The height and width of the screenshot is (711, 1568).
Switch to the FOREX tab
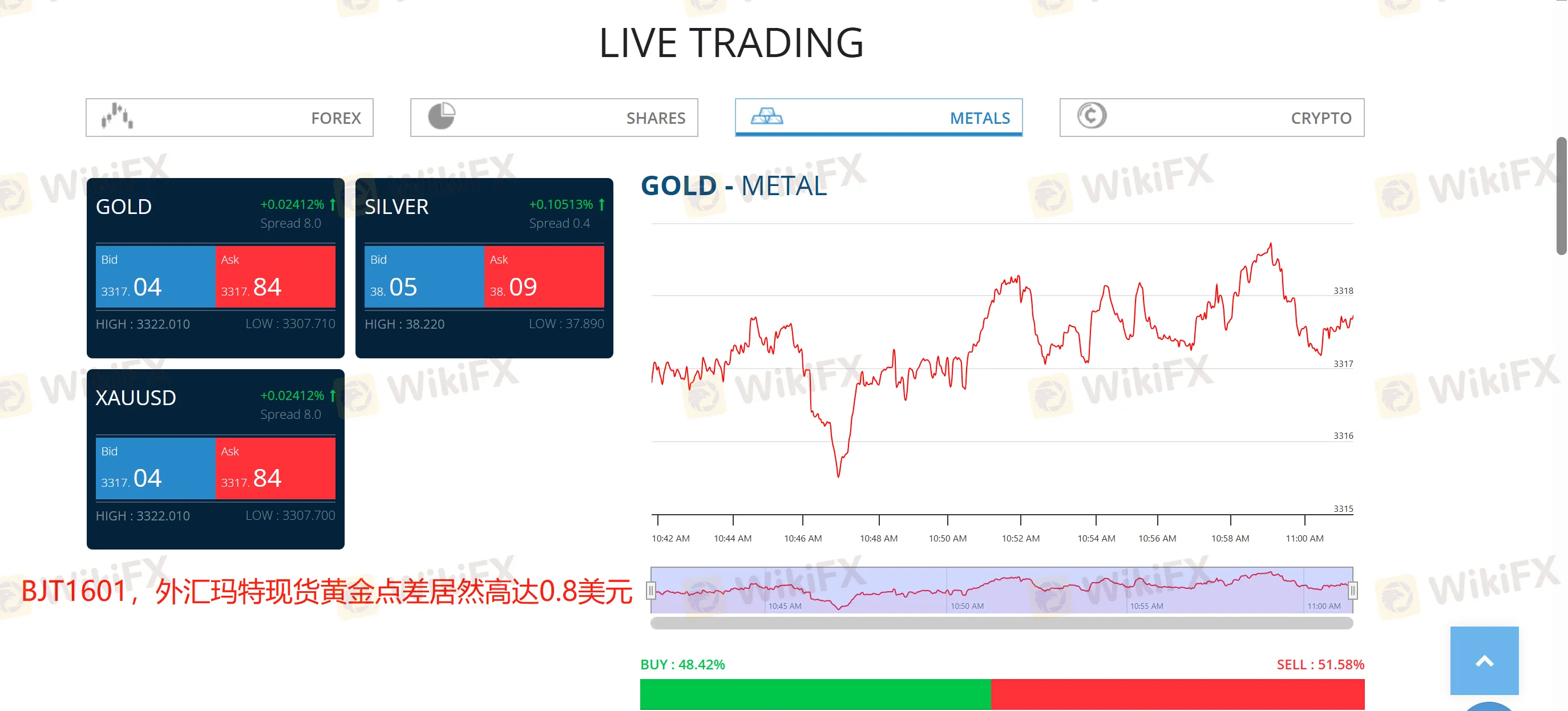[x=229, y=118]
